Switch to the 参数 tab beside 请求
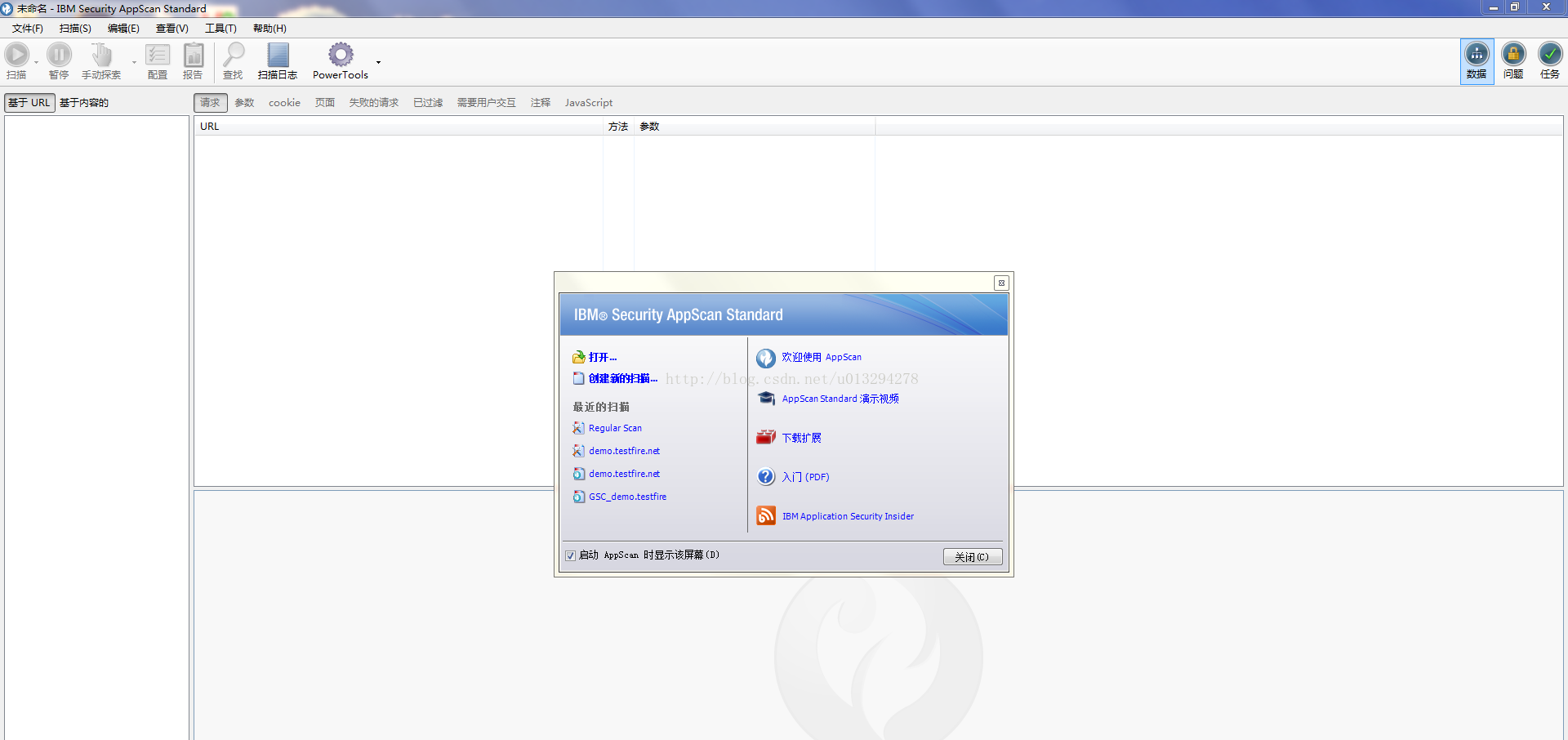The height and width of the screenshot is (740, 1568). pos(244,103)
